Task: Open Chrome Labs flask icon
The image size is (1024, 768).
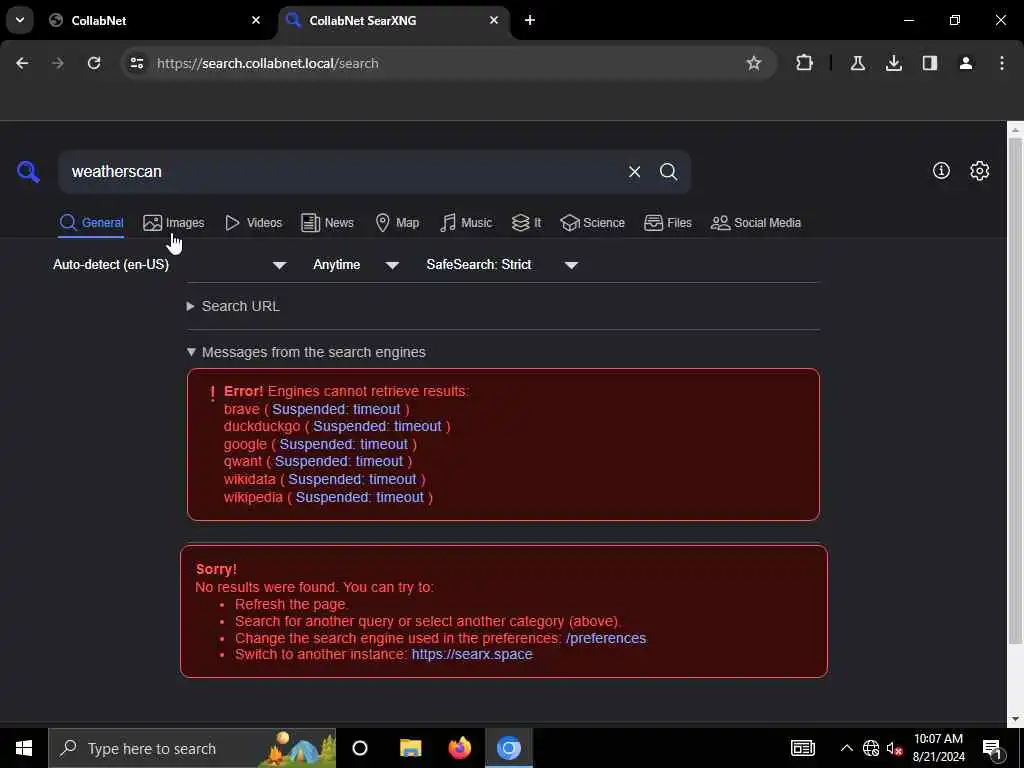Action: coord(857,63)
